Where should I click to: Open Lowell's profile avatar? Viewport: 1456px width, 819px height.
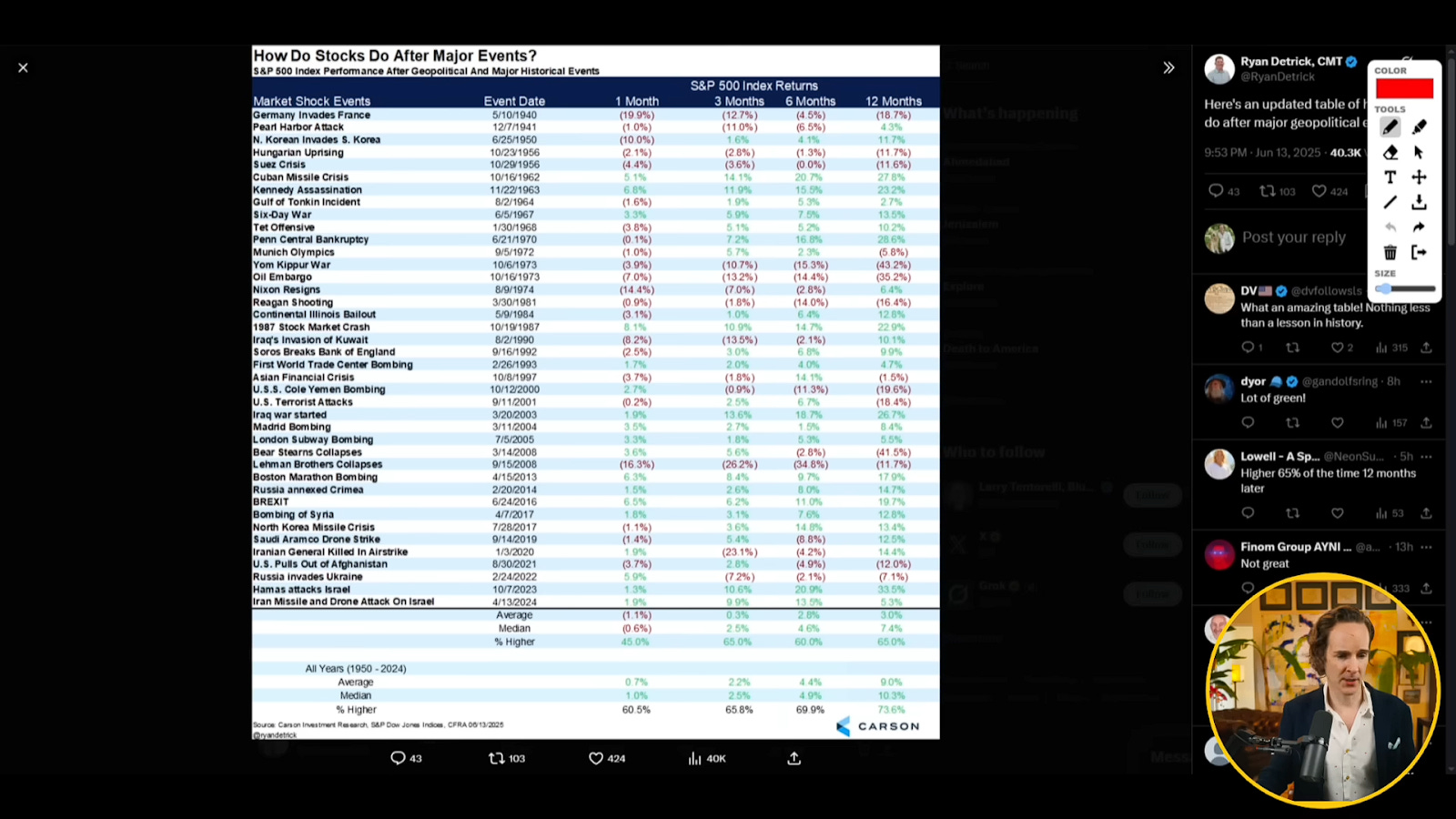tap(1219, 464)
